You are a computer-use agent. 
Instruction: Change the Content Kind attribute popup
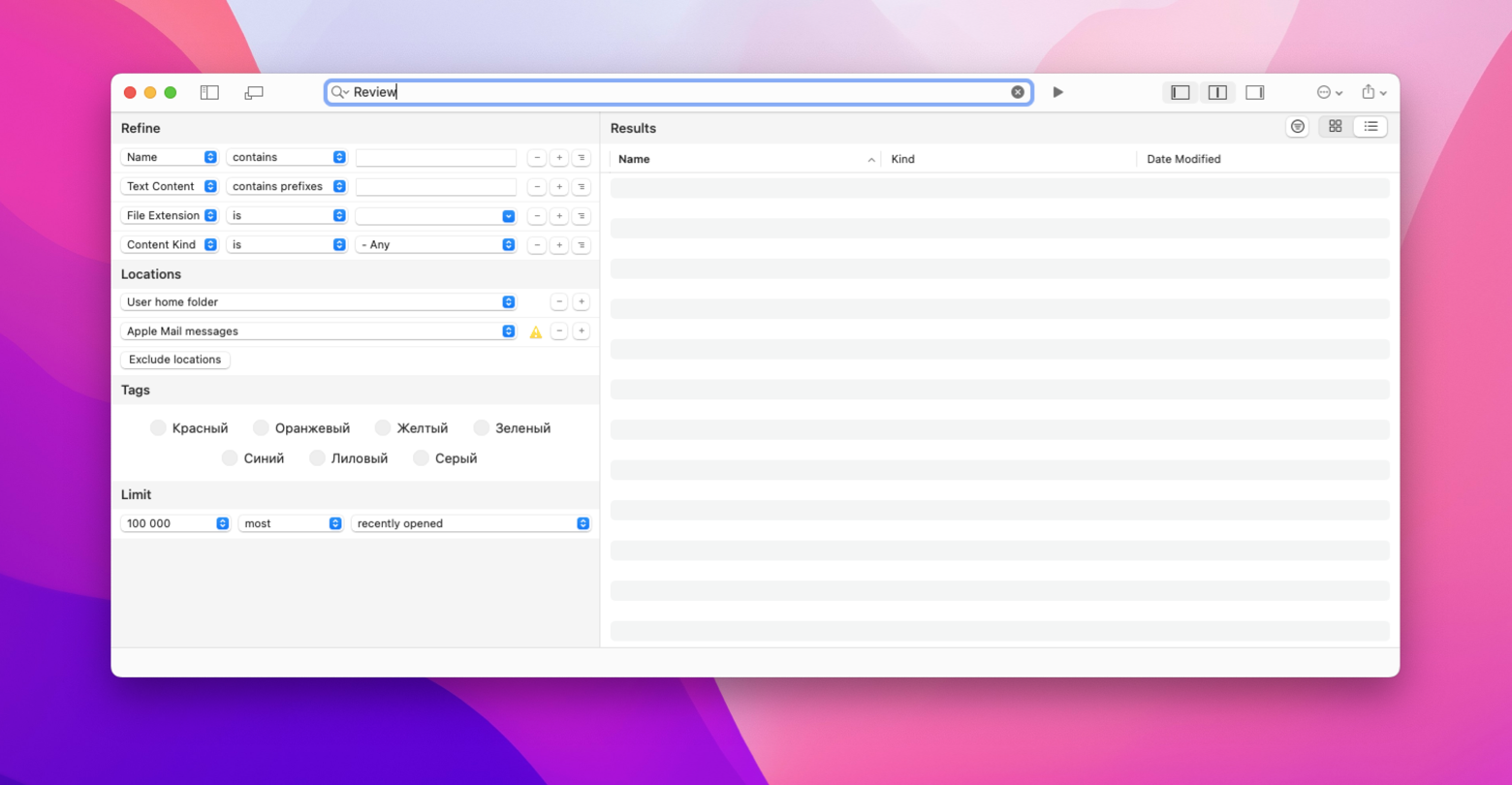point(170,244)
